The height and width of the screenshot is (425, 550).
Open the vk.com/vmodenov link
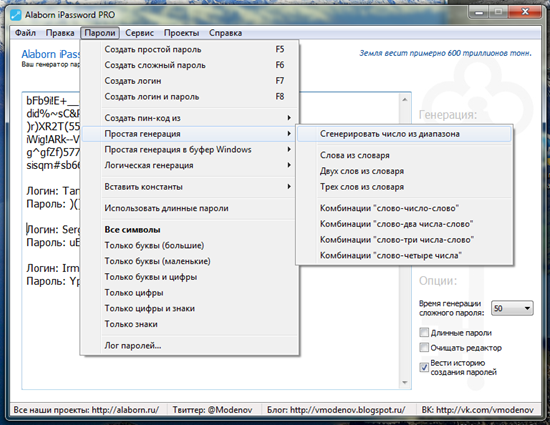[478, 410]
